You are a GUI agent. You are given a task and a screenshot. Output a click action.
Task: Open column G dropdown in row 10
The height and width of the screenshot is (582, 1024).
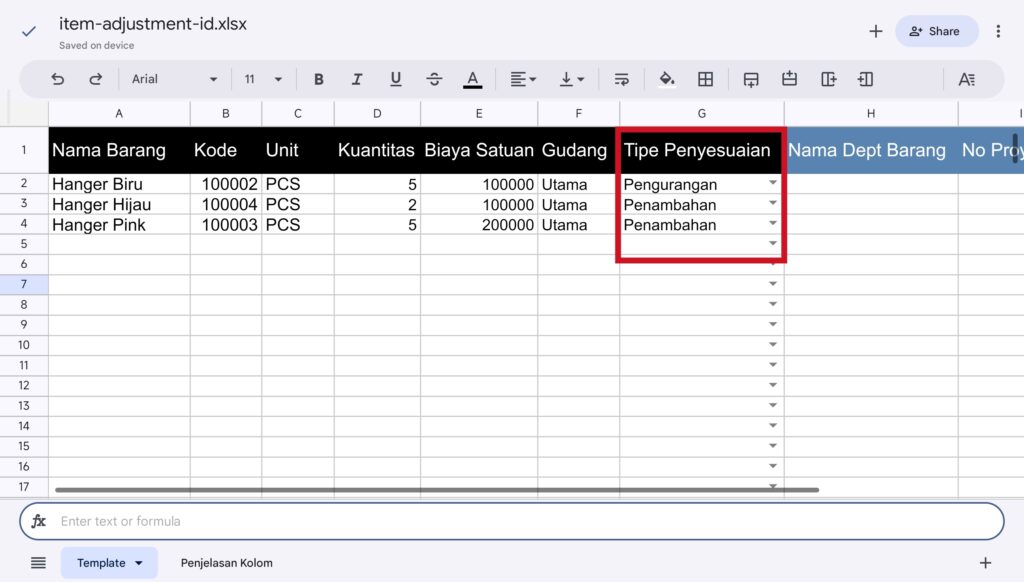coord(773,345)
